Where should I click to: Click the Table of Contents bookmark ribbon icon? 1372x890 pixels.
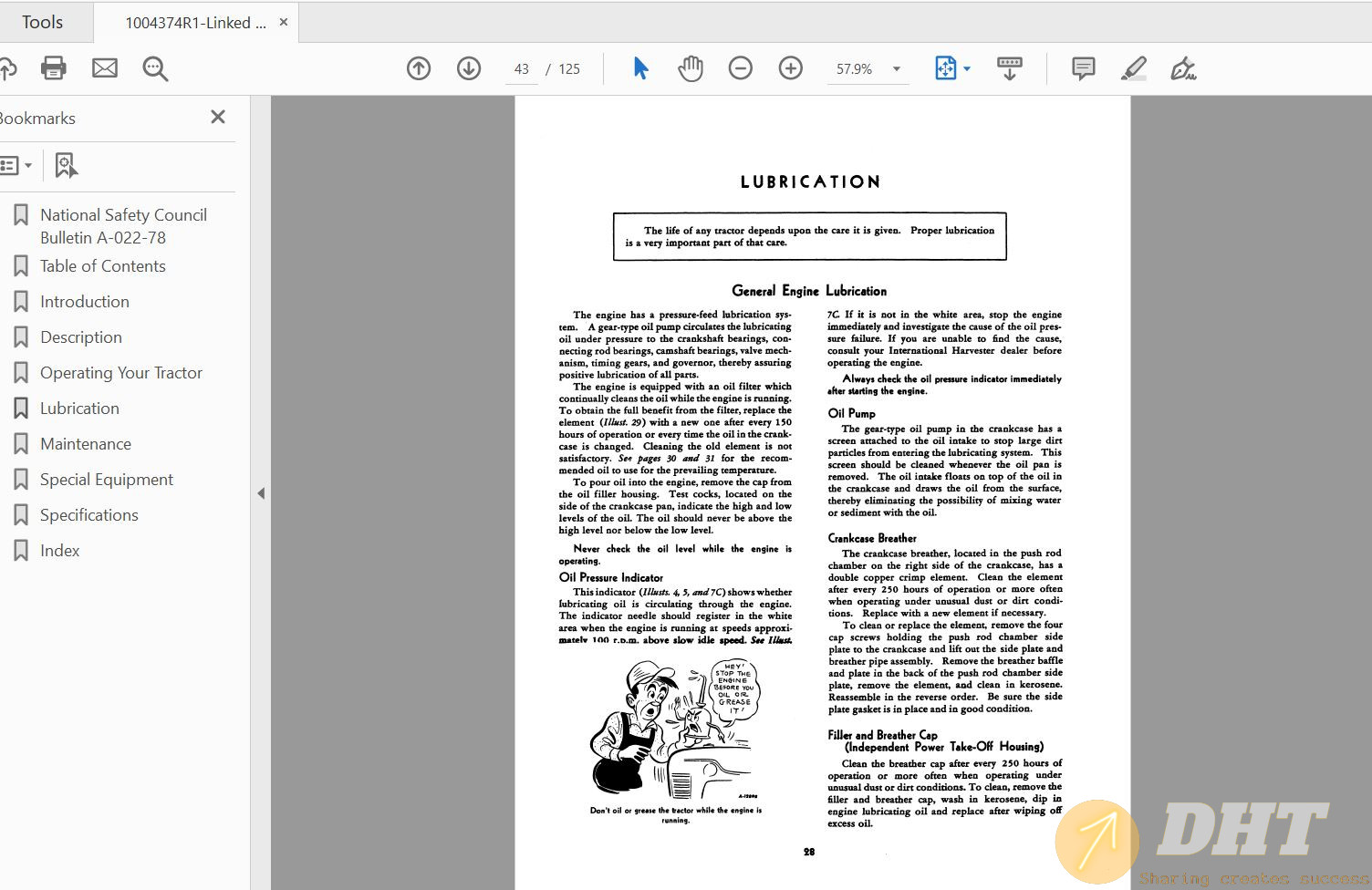pos(20,266)
